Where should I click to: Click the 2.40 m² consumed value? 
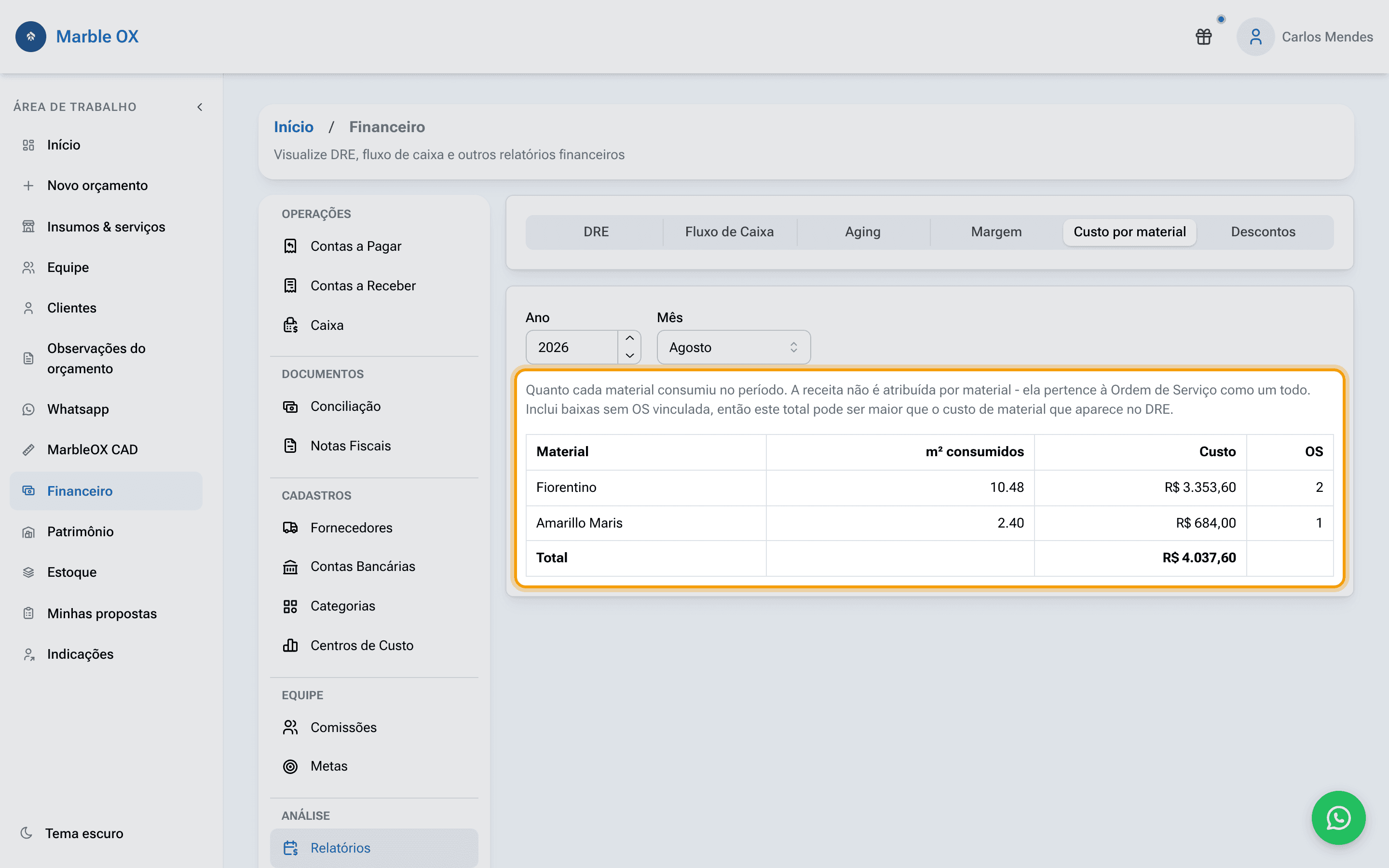tap(1011, 523)
